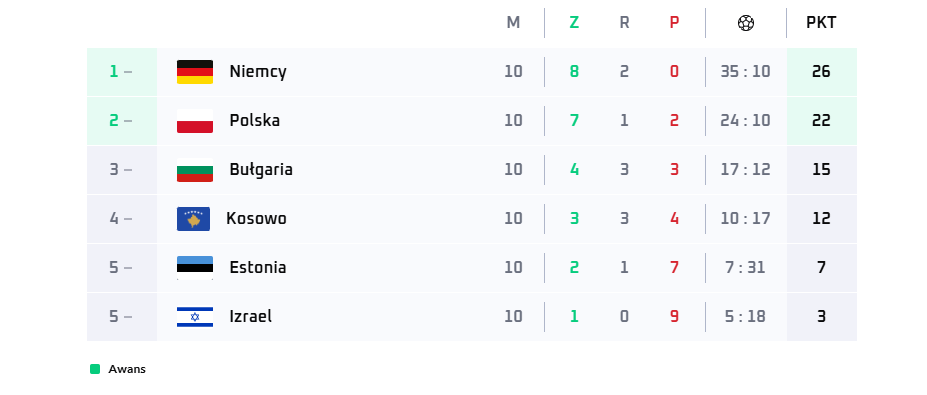The image size is (927, 395).
Task: Click the Israel flag icon
Action: click(195, 317)
